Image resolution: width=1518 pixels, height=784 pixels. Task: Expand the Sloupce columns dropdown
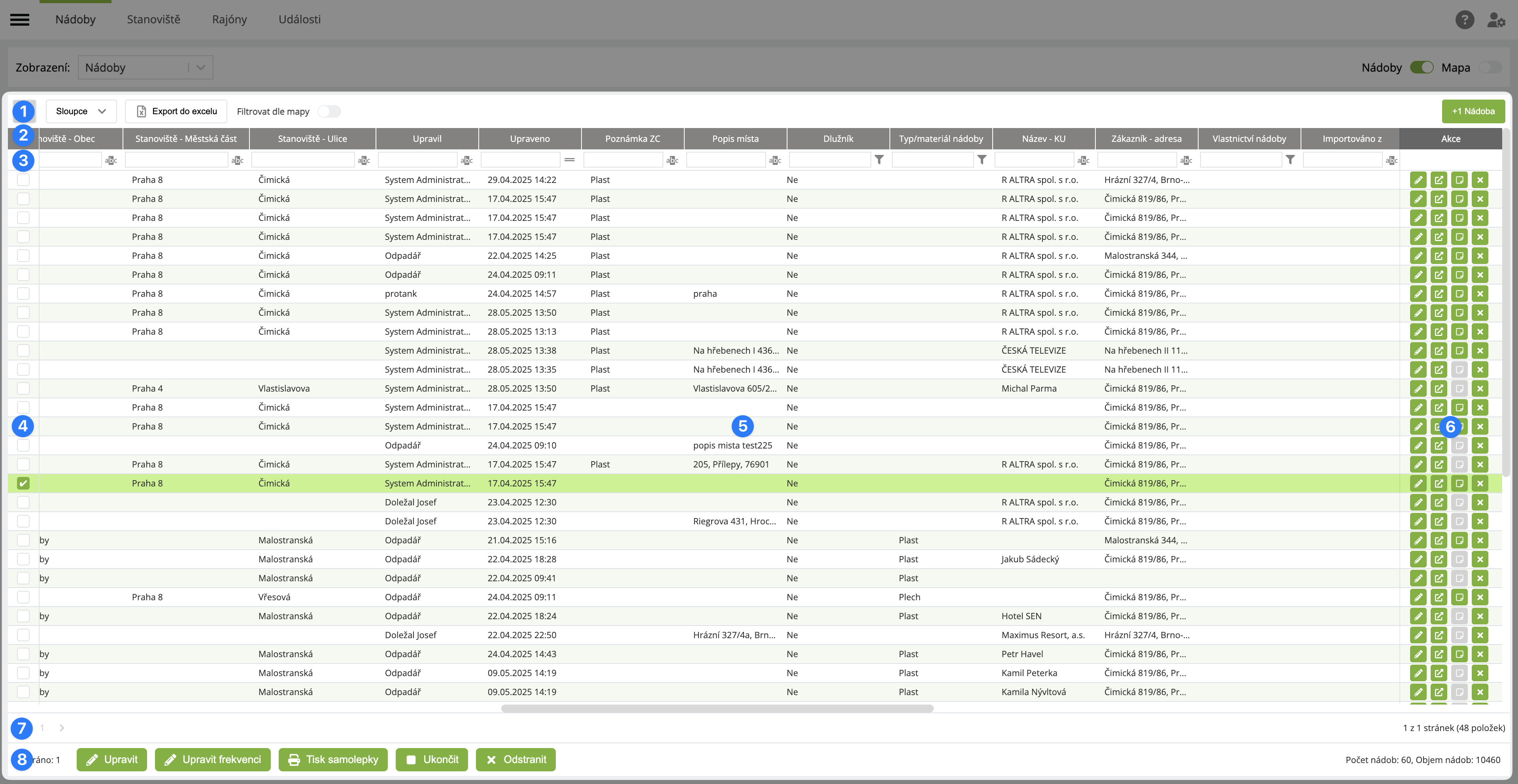81,111
